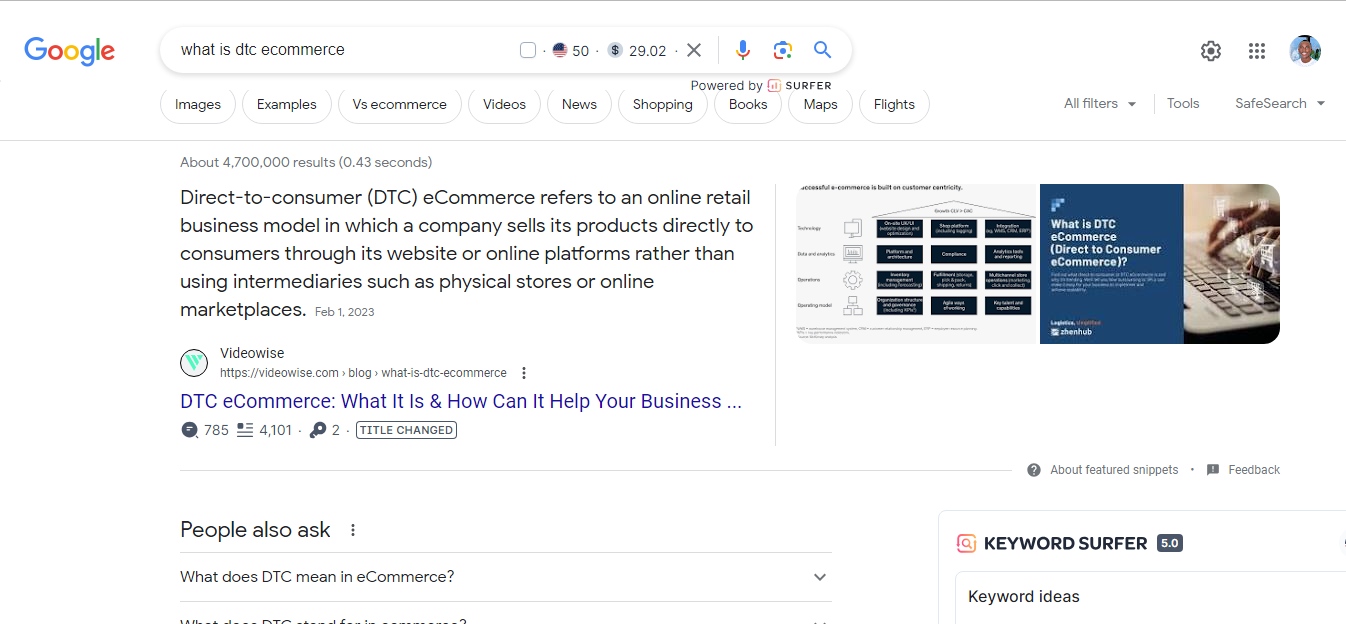Click the About featured snippets link

tap(1114, 470)
